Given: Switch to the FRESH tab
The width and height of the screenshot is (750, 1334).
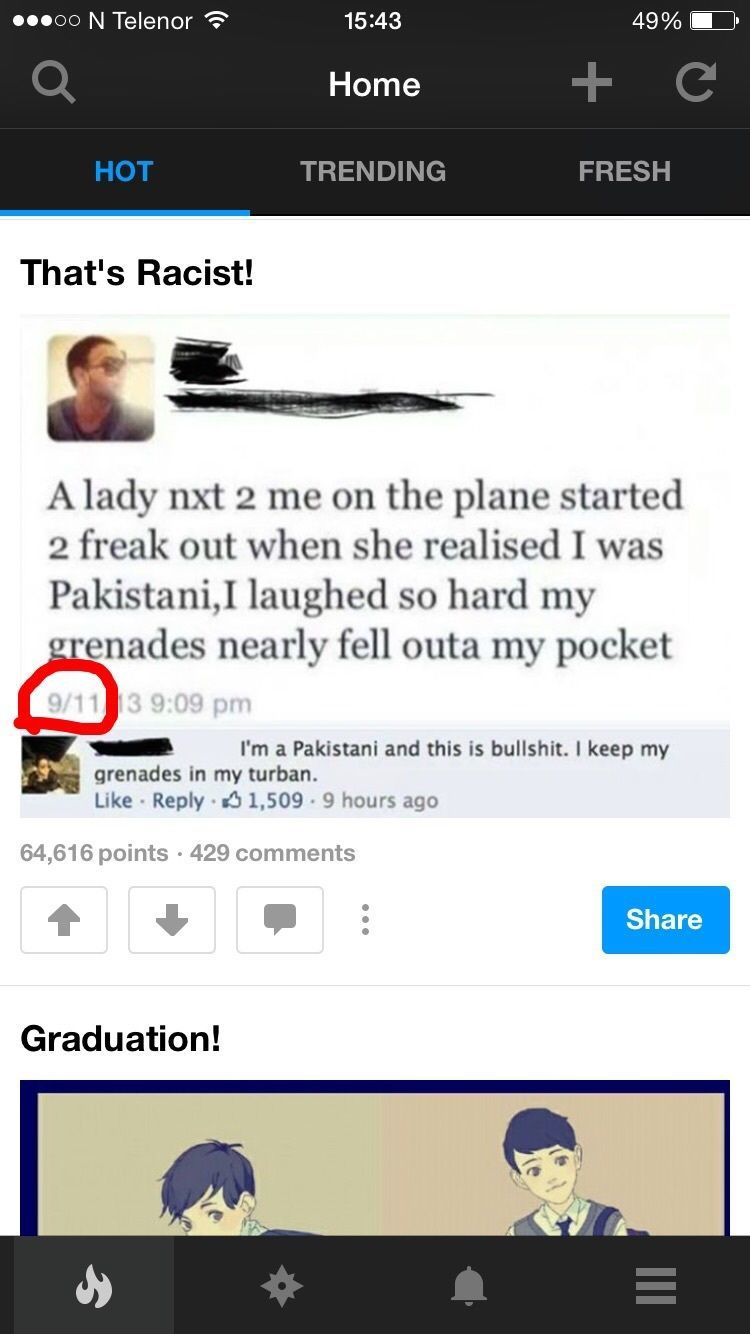Looking at the screenshot, I should point(624,171).
